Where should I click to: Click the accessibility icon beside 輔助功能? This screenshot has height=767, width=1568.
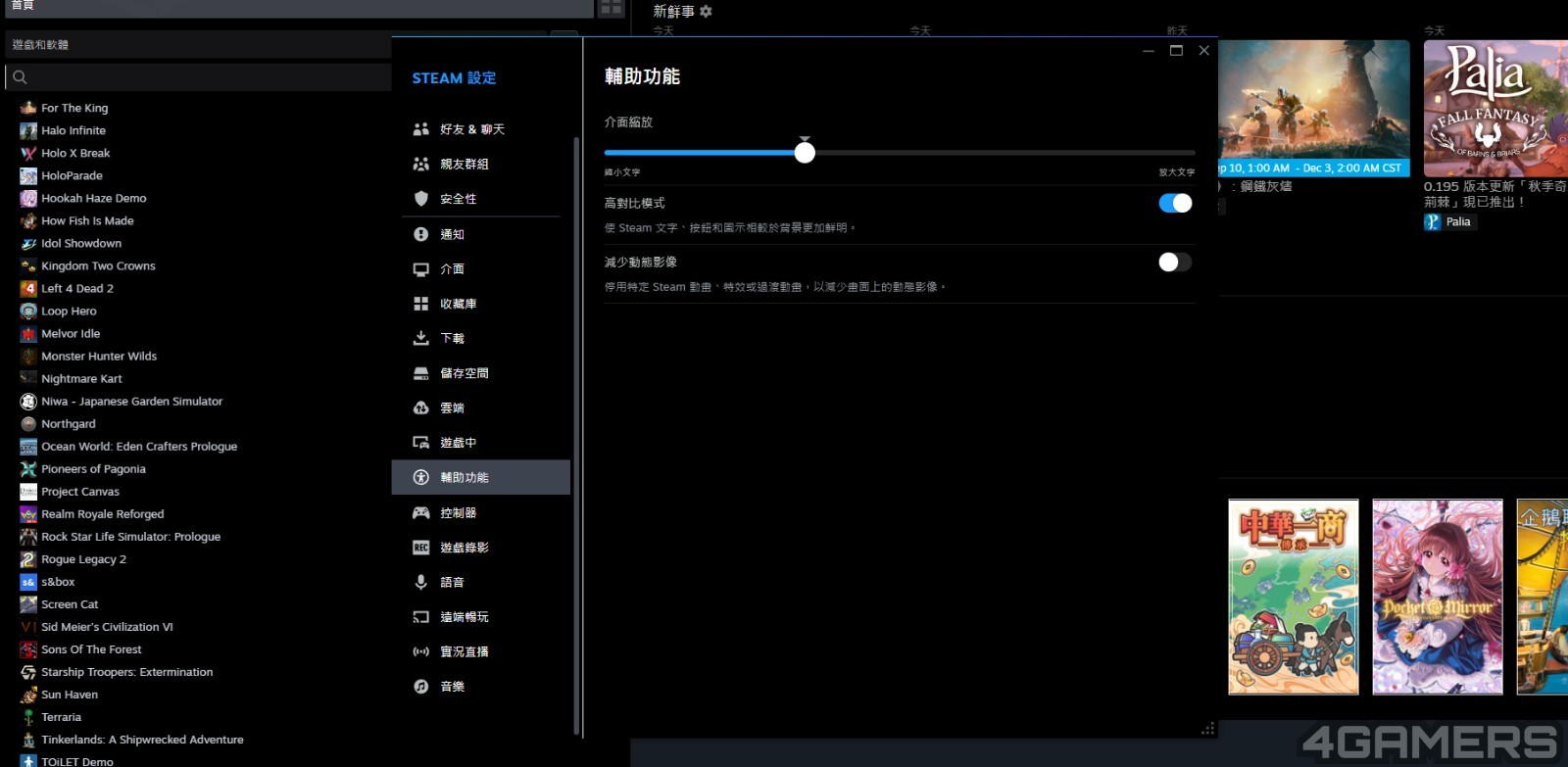(421, 477)
